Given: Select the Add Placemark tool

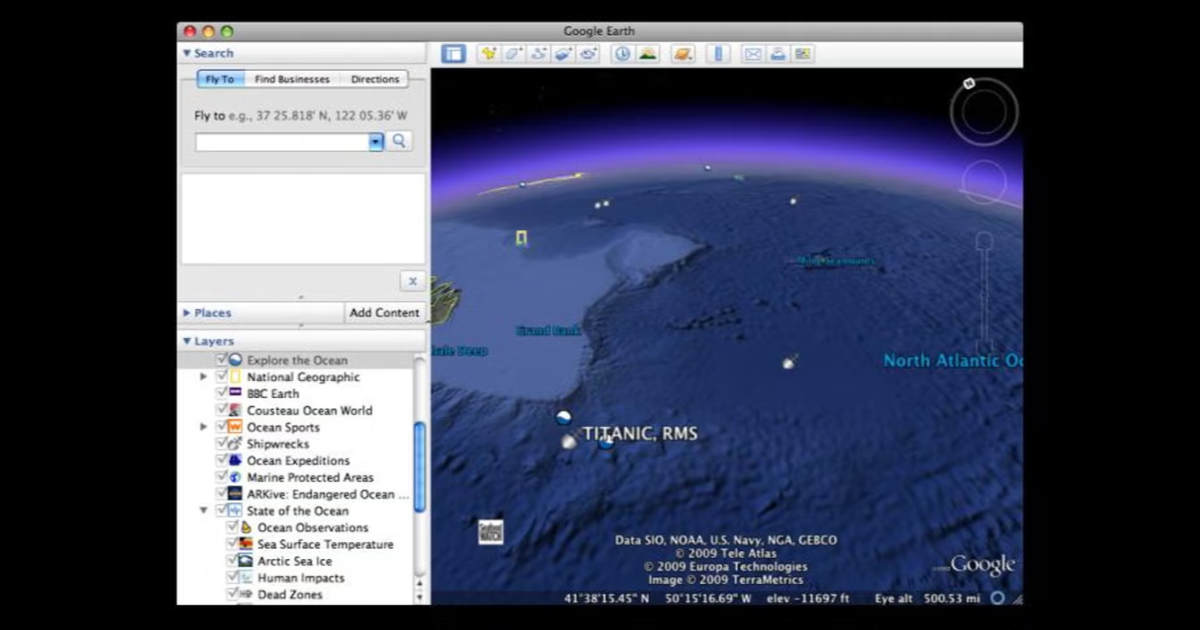Looking at the screenshot, I should pos(487,54).
